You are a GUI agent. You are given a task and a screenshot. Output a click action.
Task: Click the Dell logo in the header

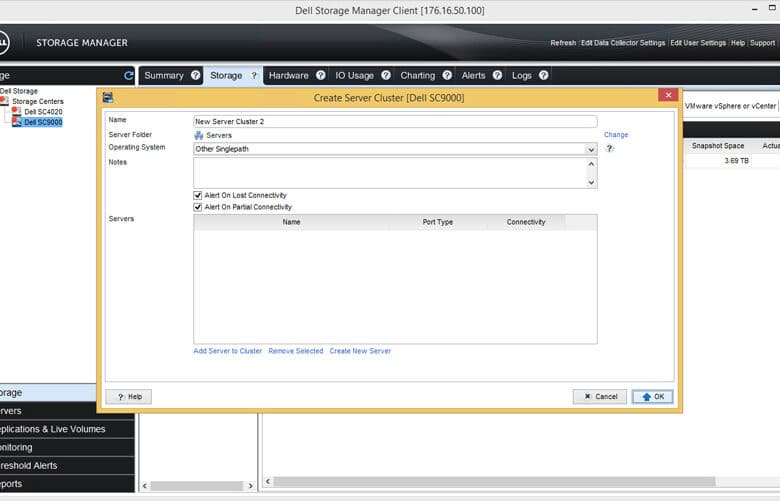point(3,43)
